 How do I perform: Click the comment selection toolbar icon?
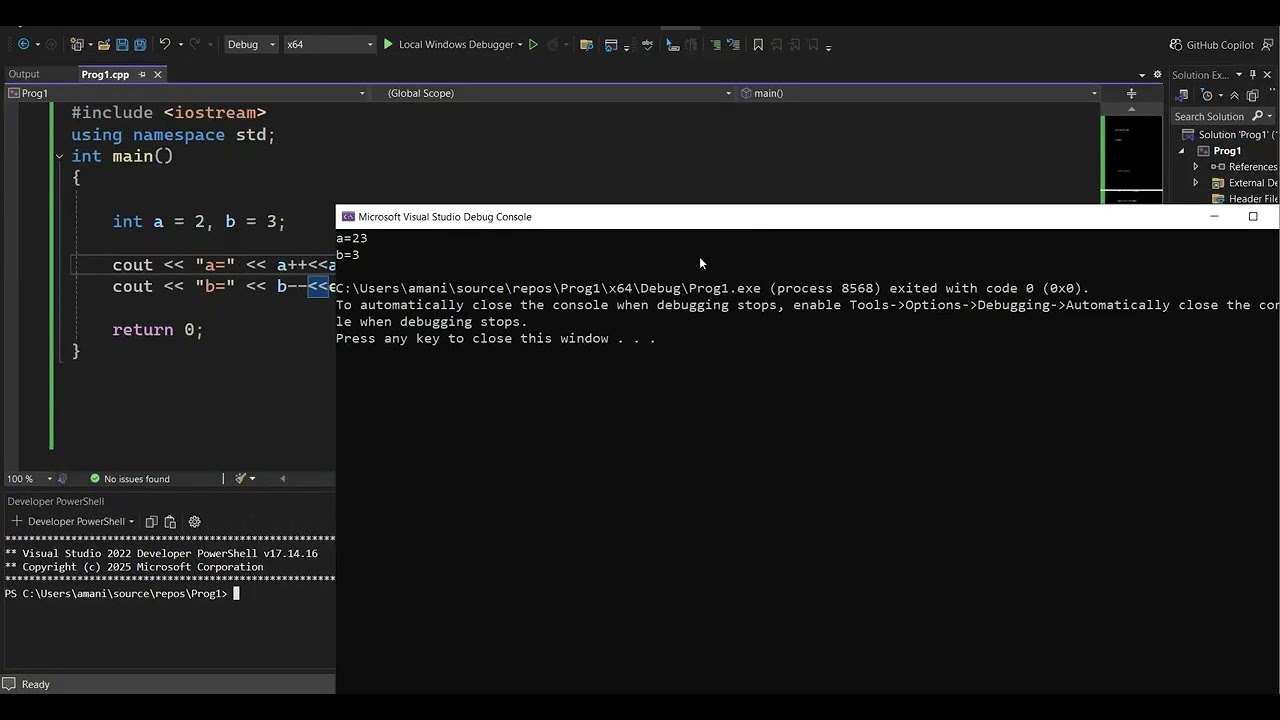pos(715,44)
